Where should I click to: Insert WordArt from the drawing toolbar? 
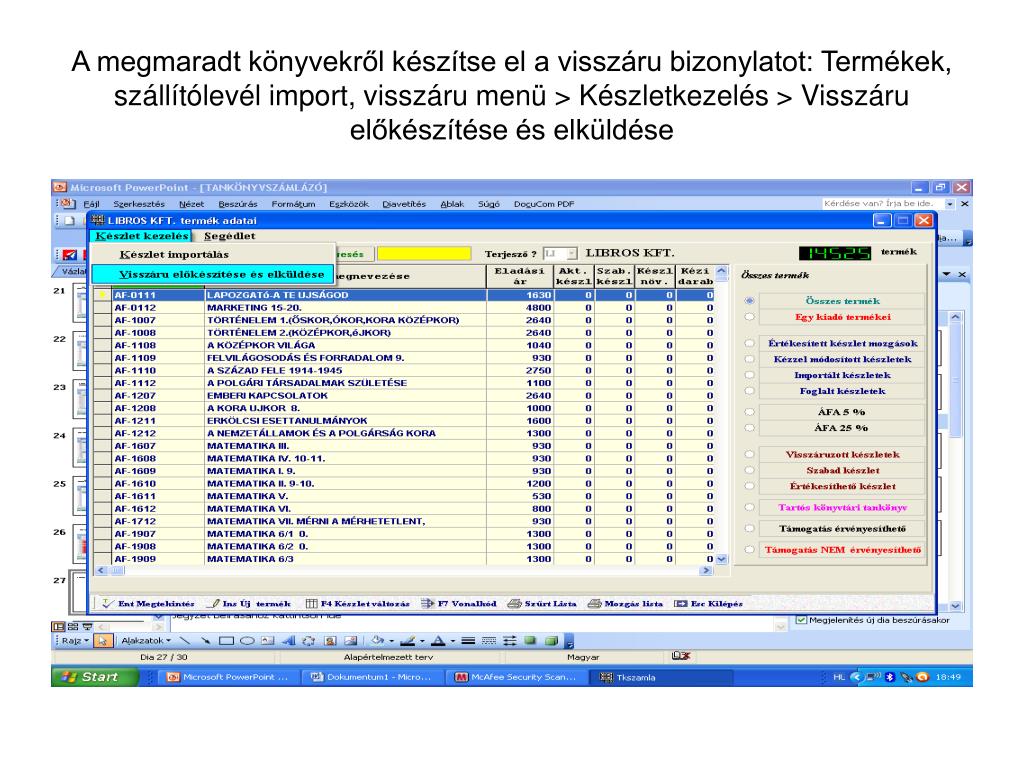tap(288, 641)
